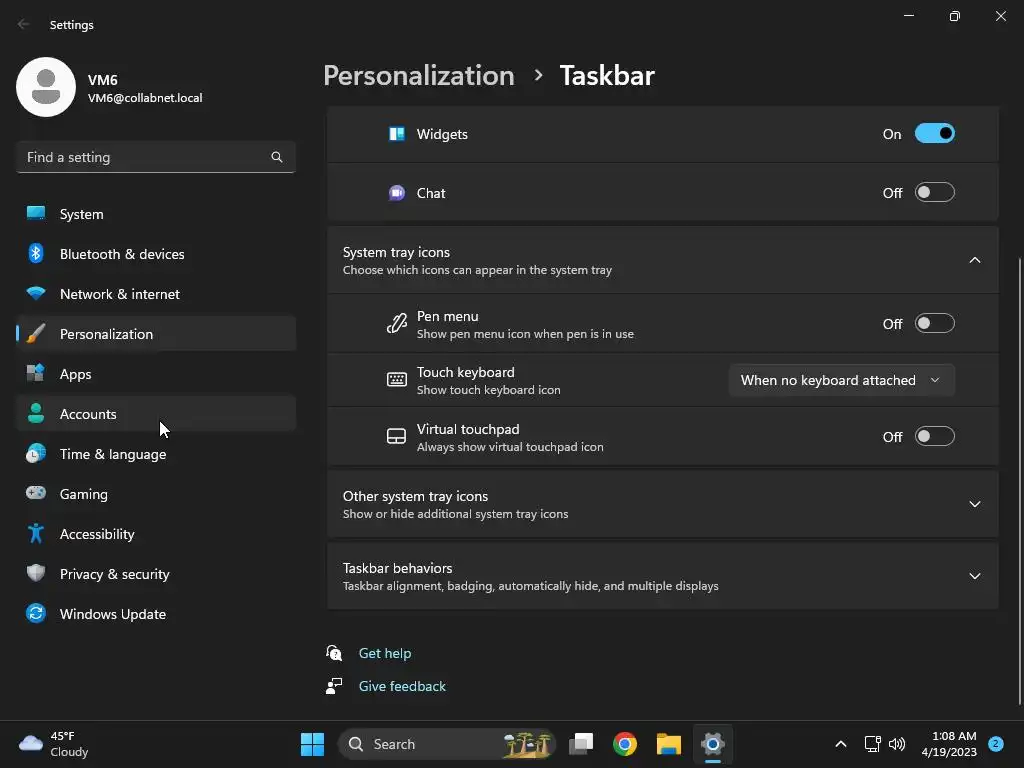The image size is (1024, 768).
Task: Open the notification badge showing 2
Action: click(996, 744)
